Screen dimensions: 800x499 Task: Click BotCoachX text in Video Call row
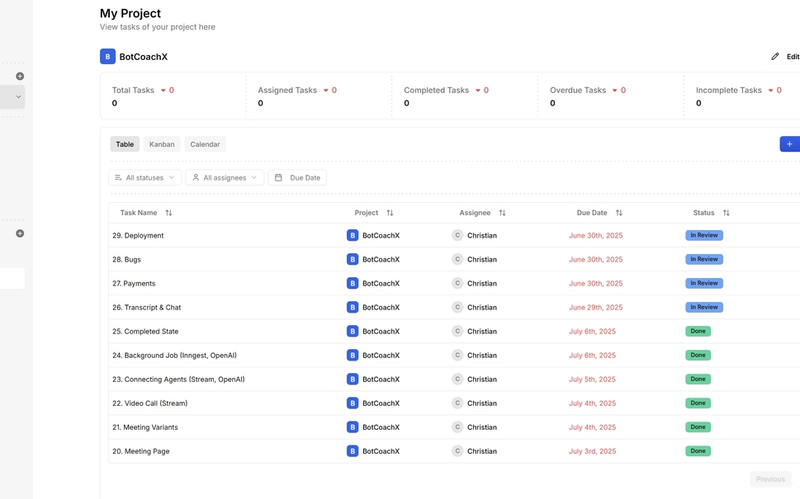point(381,404)
